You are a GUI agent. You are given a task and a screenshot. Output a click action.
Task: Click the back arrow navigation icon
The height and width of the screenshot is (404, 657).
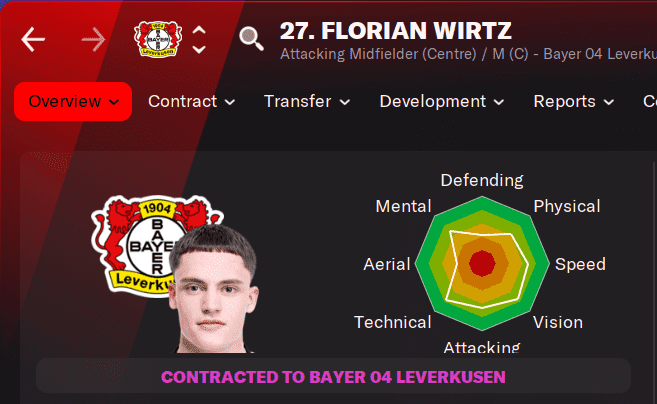click(x=33, y=39)
